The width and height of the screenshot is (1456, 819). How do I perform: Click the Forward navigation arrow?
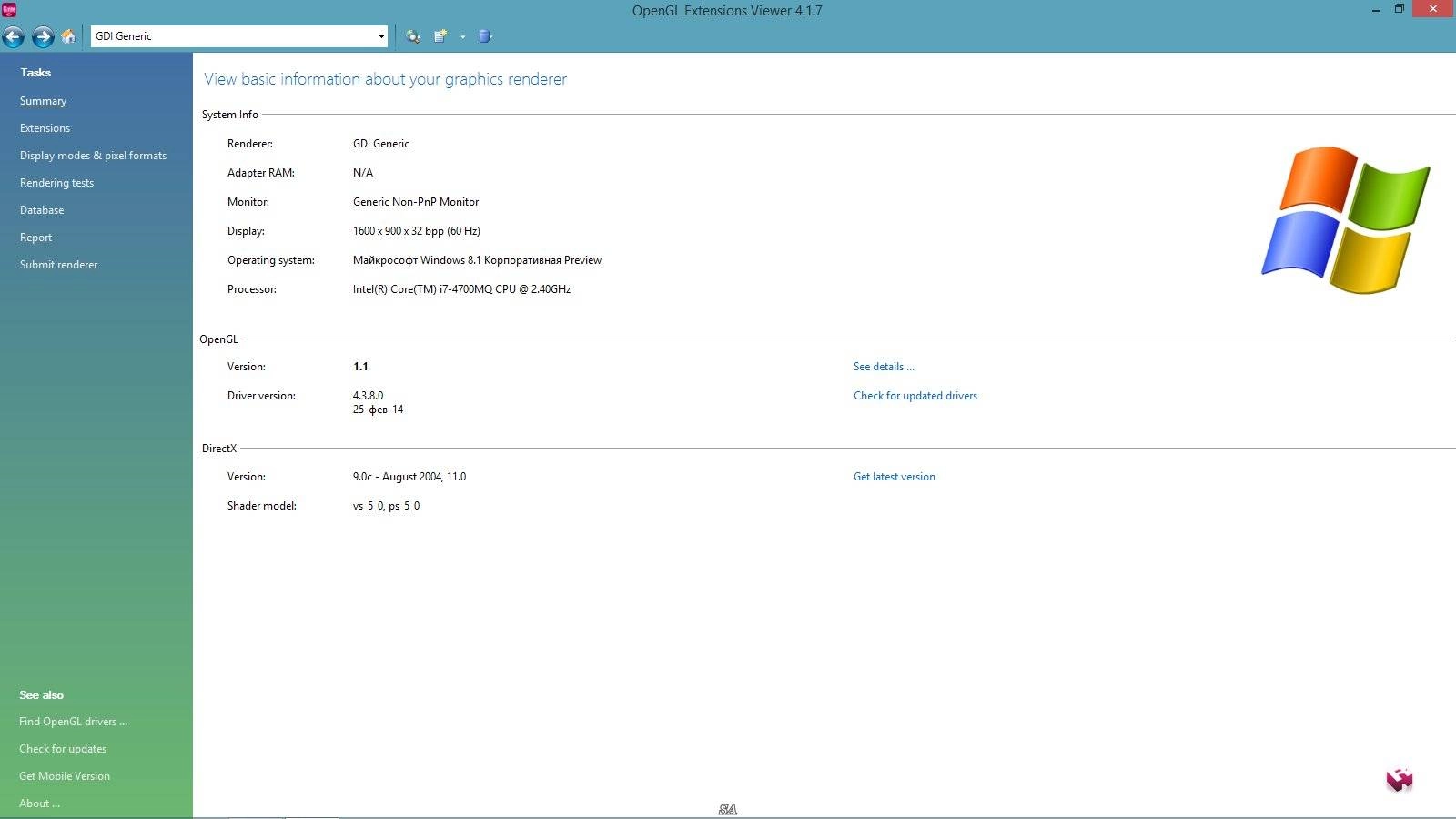tap(43, 36)
